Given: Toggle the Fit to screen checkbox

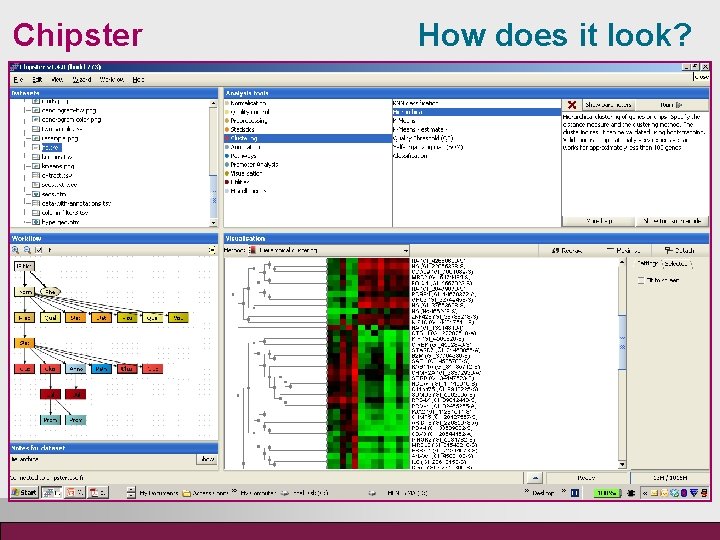Looking at the screenshot, I should (641, 280).
